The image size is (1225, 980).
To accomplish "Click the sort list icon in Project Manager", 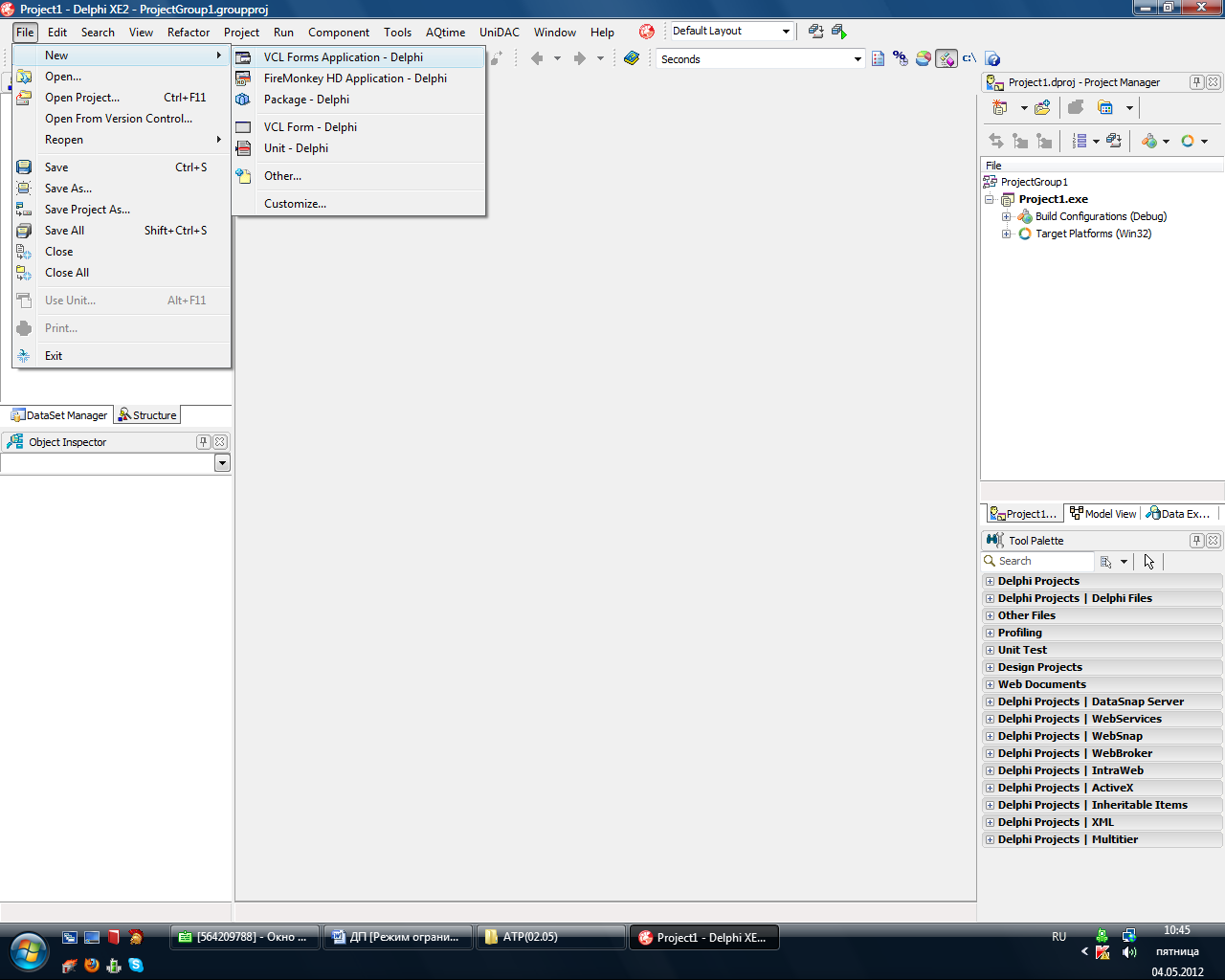I will coord(1080,141).
